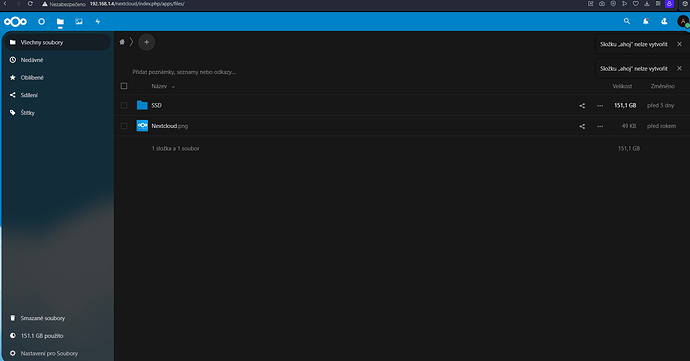
Task: Click the browser heart favorites icon
Action: (635, 4)
